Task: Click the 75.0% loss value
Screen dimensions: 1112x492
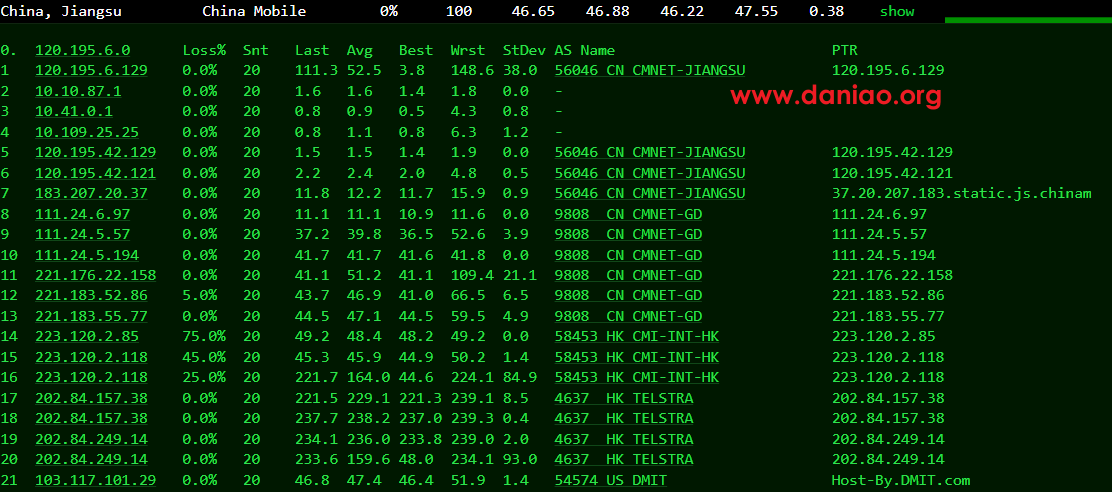Action: point(204,337)
